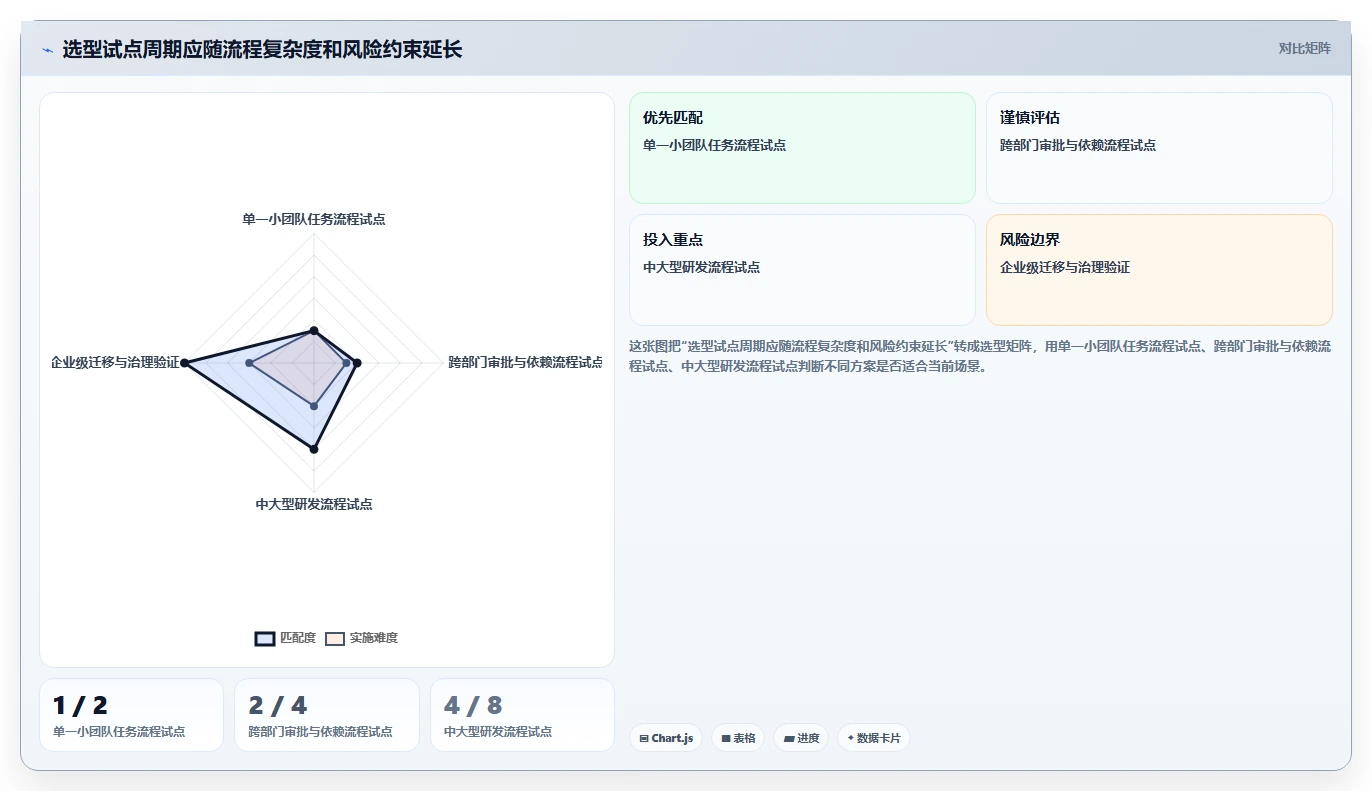Viewport: 1372px width, 791px height.
Task: Open the 谨慎评估 card
Action: click(1159, 148)
